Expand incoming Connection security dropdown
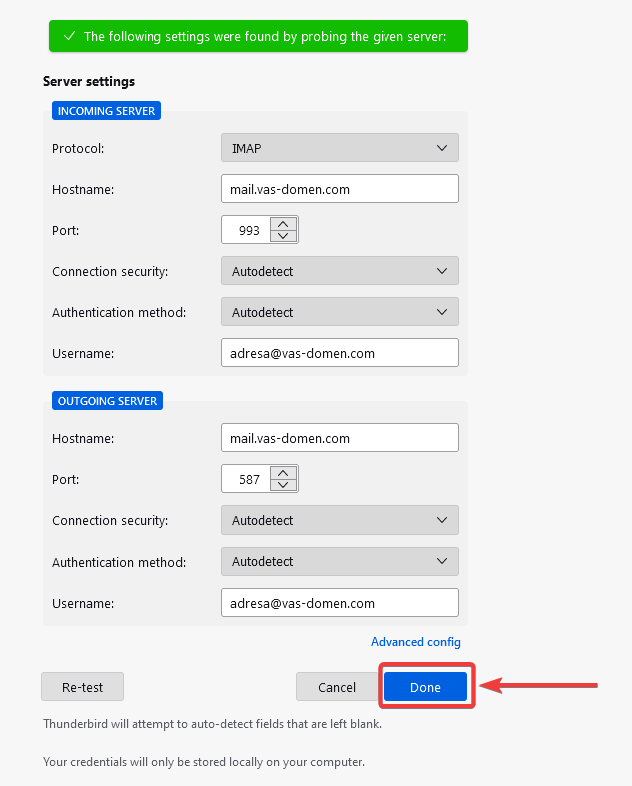The width and height of the screenshot is (632, 786). point(340,271)
